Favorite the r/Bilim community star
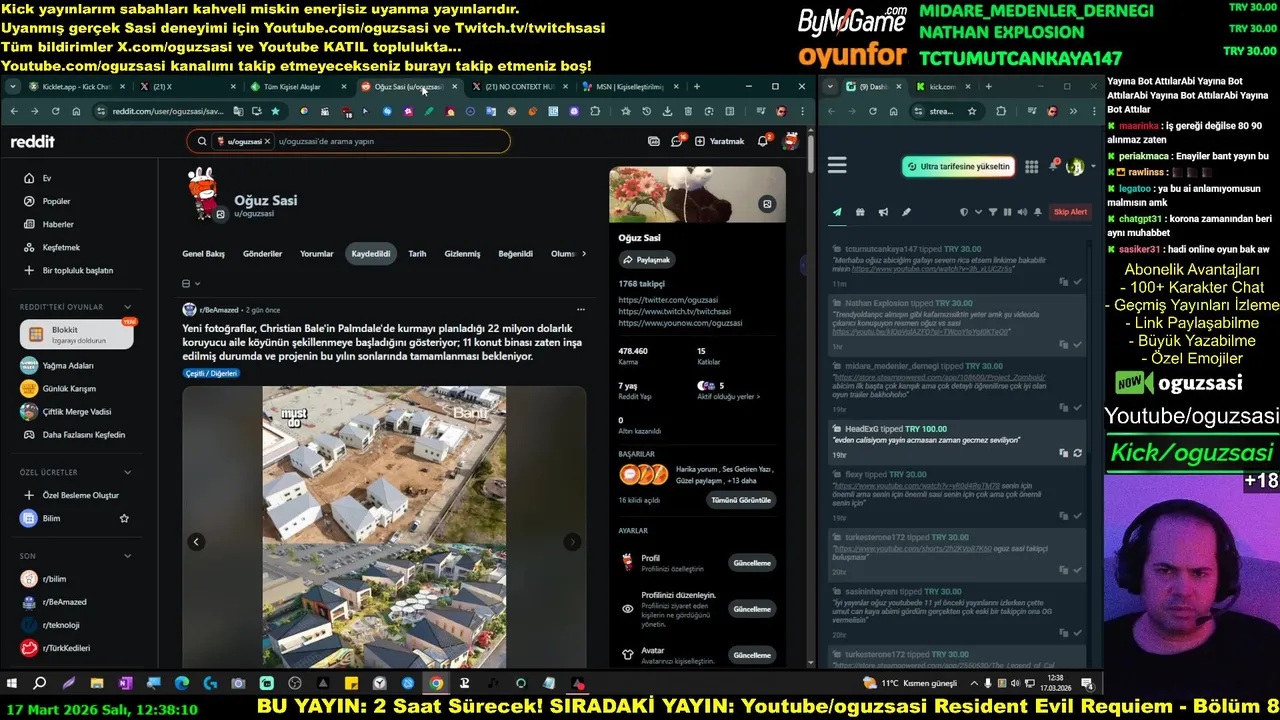The image size is (1280, 720). point(124,518)
